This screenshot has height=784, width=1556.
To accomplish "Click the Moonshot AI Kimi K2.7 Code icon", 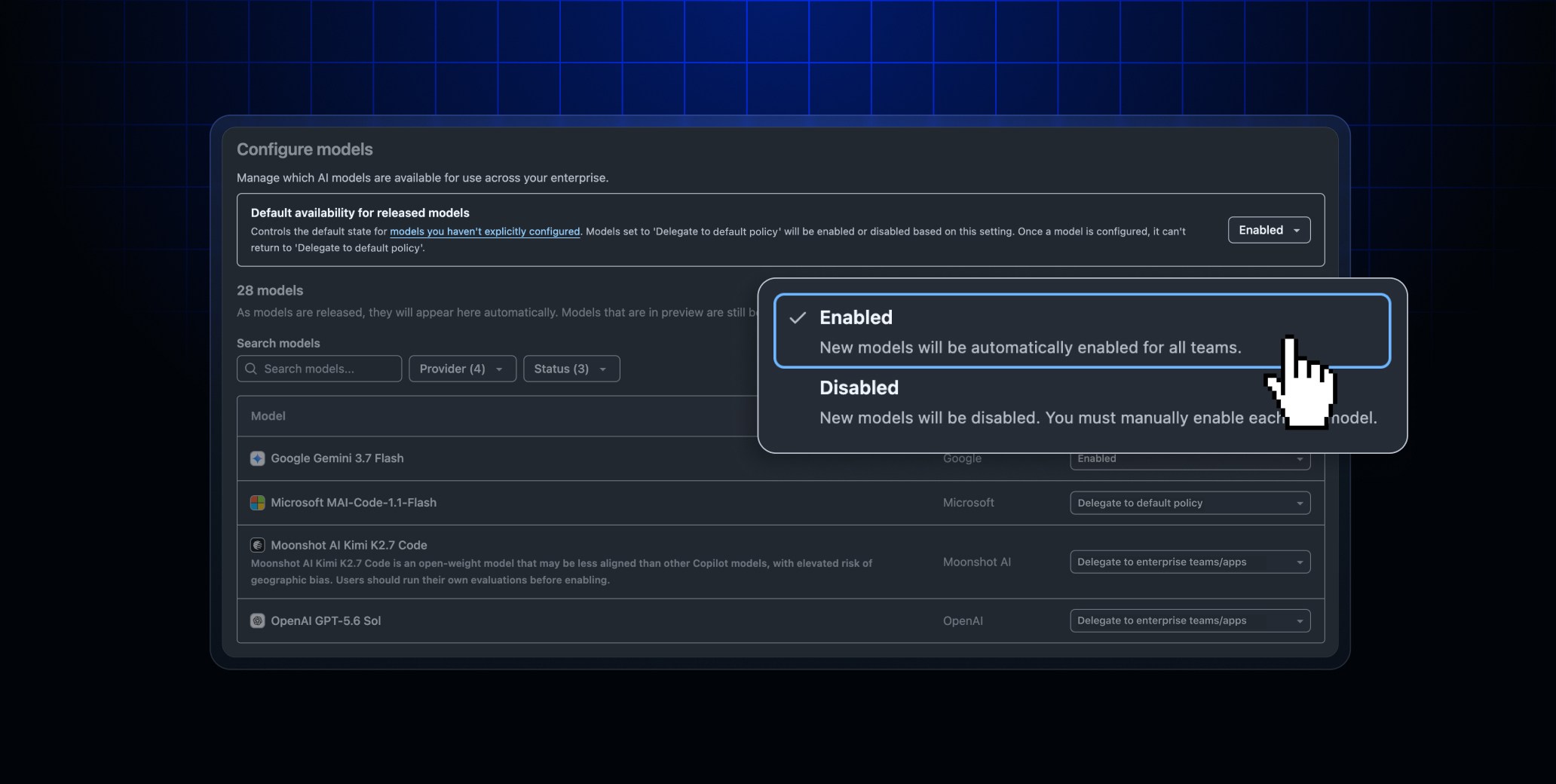I will pyautogui.click(x=257, y=545).
